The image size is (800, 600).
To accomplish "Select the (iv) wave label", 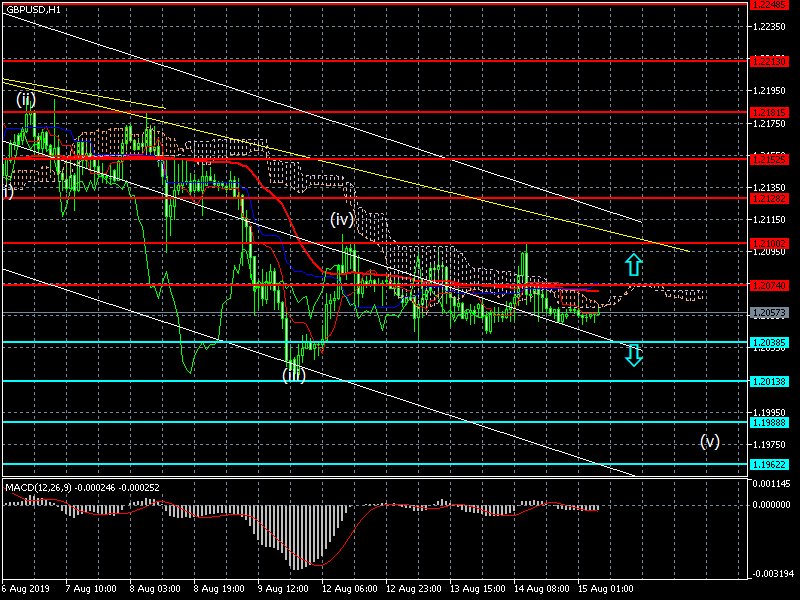I will pyautogui.click(x=343, y=219).
